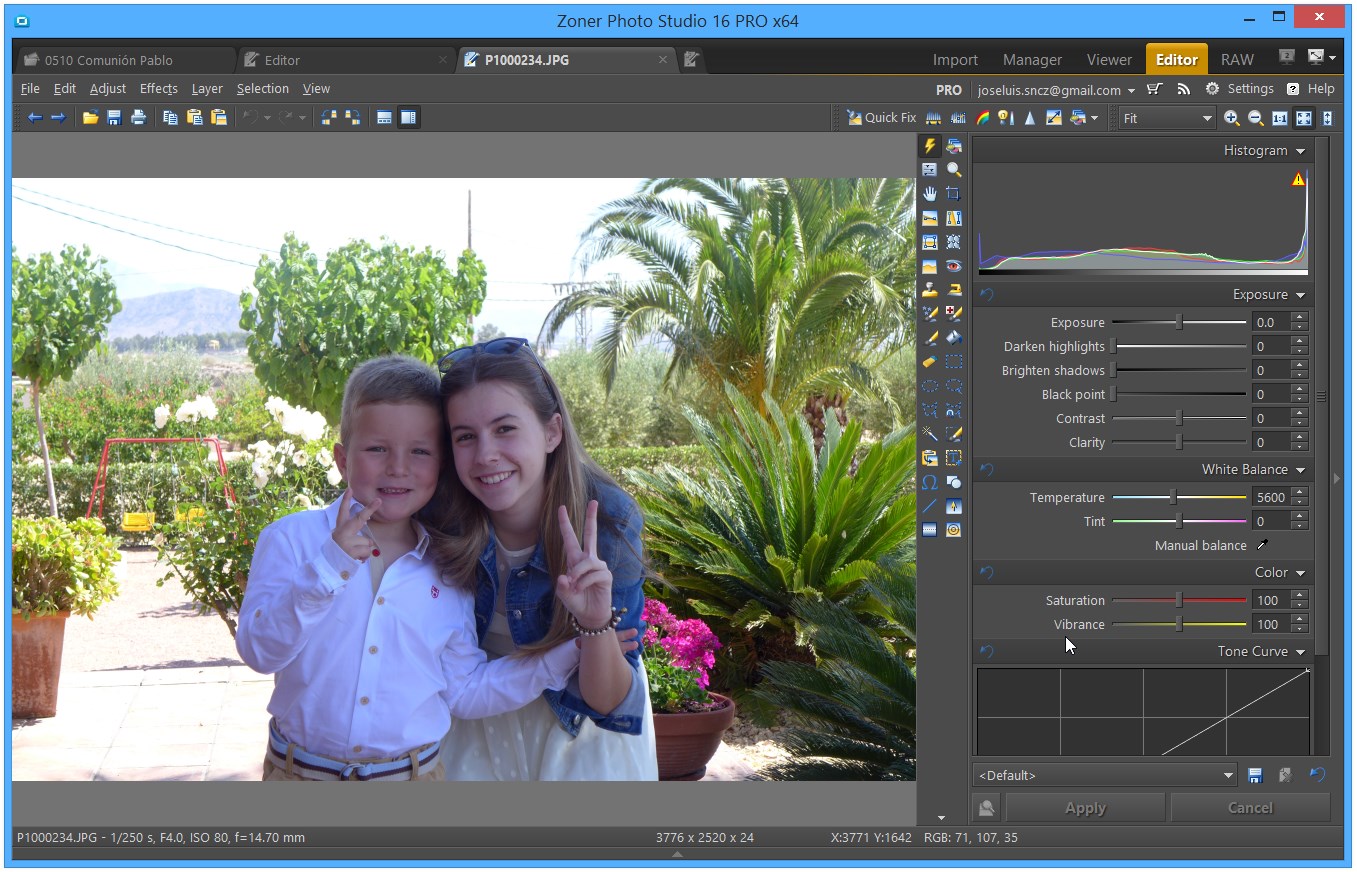The width and height of the screenshot is (1357, 872).
Task: Click the Zoom In magnifier icon
Action: [1232, 118]
